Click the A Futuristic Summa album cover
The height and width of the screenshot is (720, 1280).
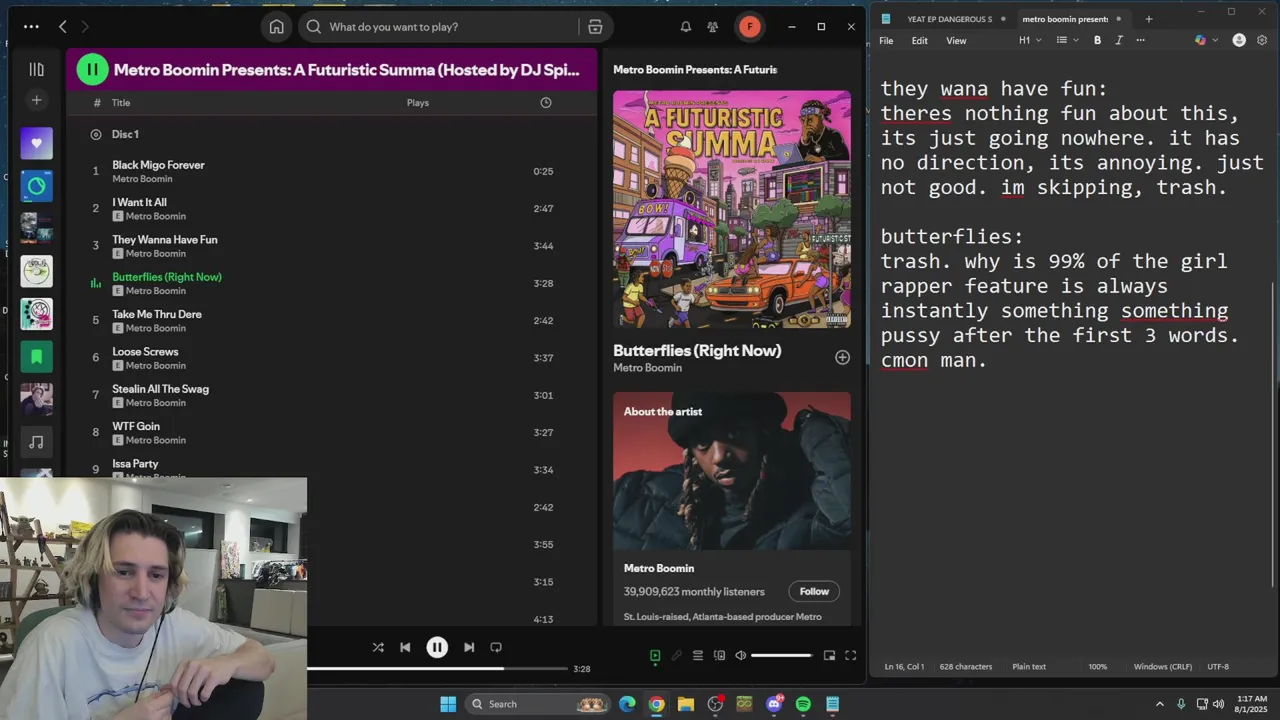[x=732, y=209]
